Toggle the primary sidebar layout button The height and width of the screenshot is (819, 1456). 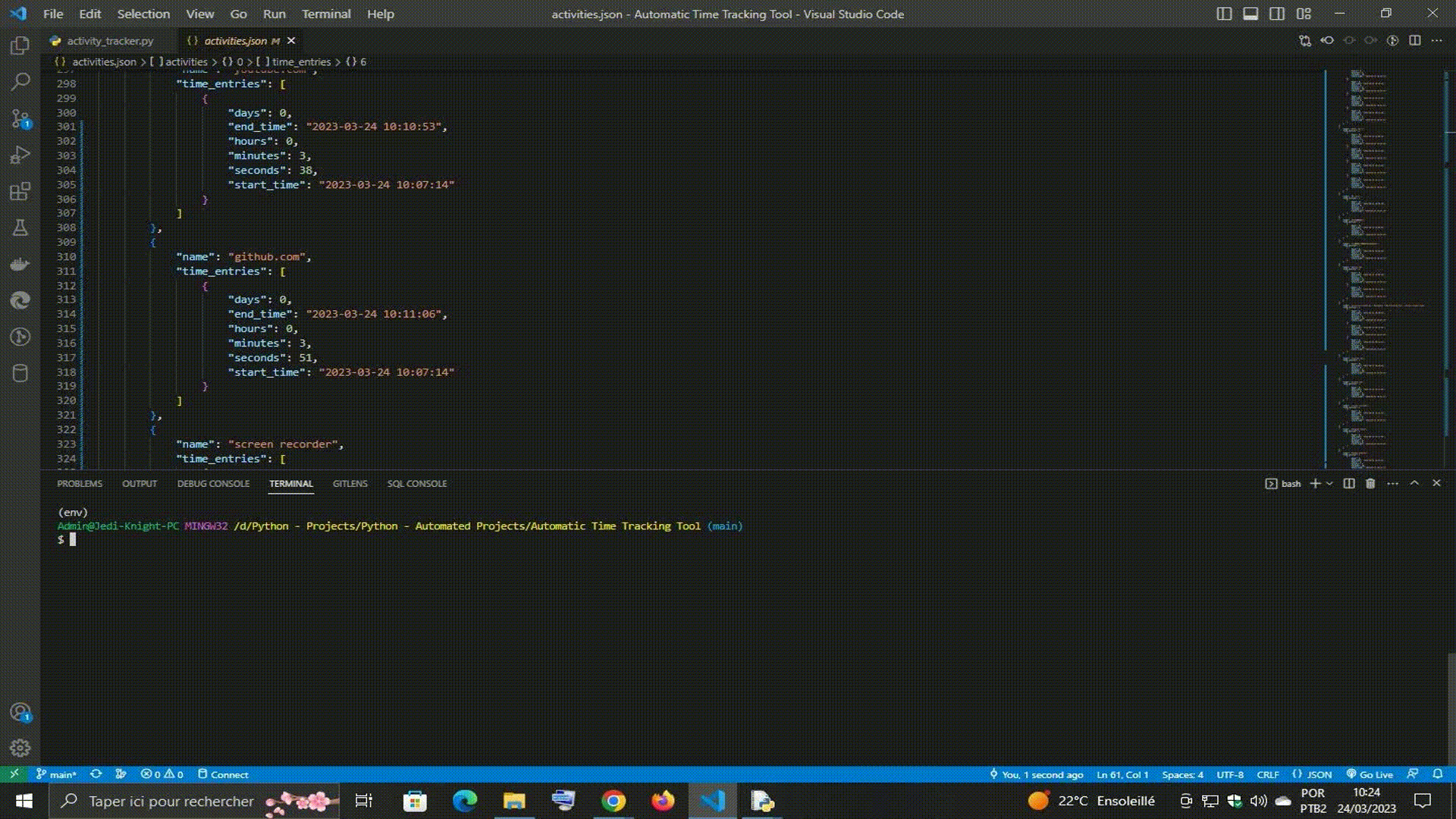[x=1224, y=14]
